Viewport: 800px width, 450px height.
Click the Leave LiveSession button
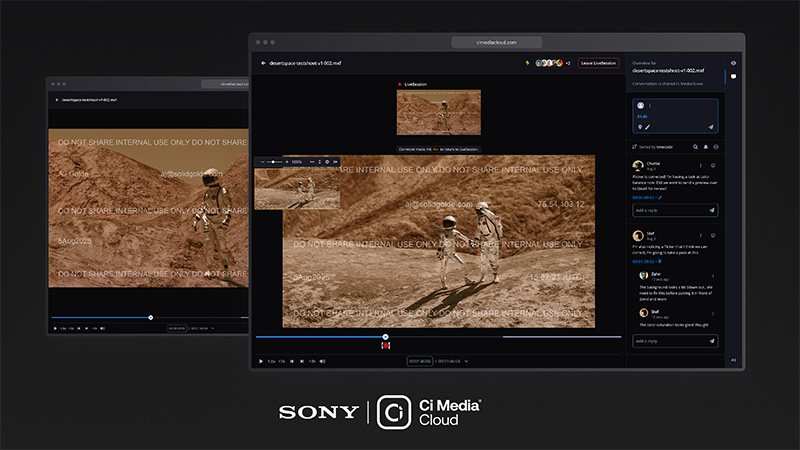pyautogui.click(x=597, y=63)
